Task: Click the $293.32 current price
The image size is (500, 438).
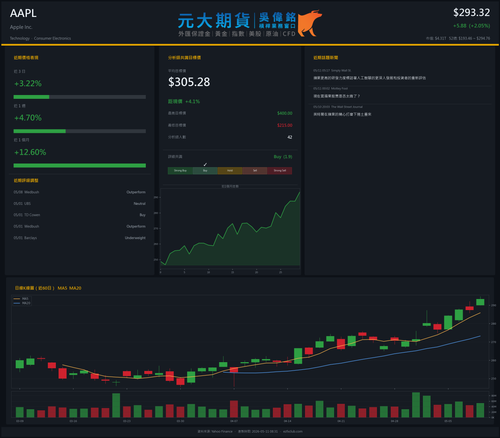Action: pyautogui.click(x=471, y=13)
